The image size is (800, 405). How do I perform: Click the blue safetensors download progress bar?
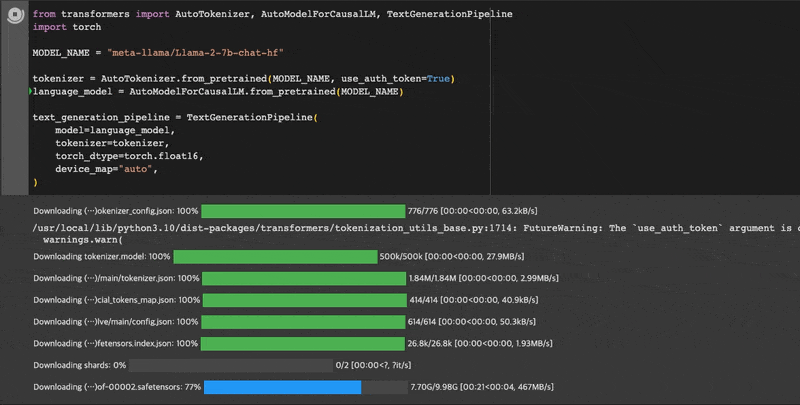point(283,387)
